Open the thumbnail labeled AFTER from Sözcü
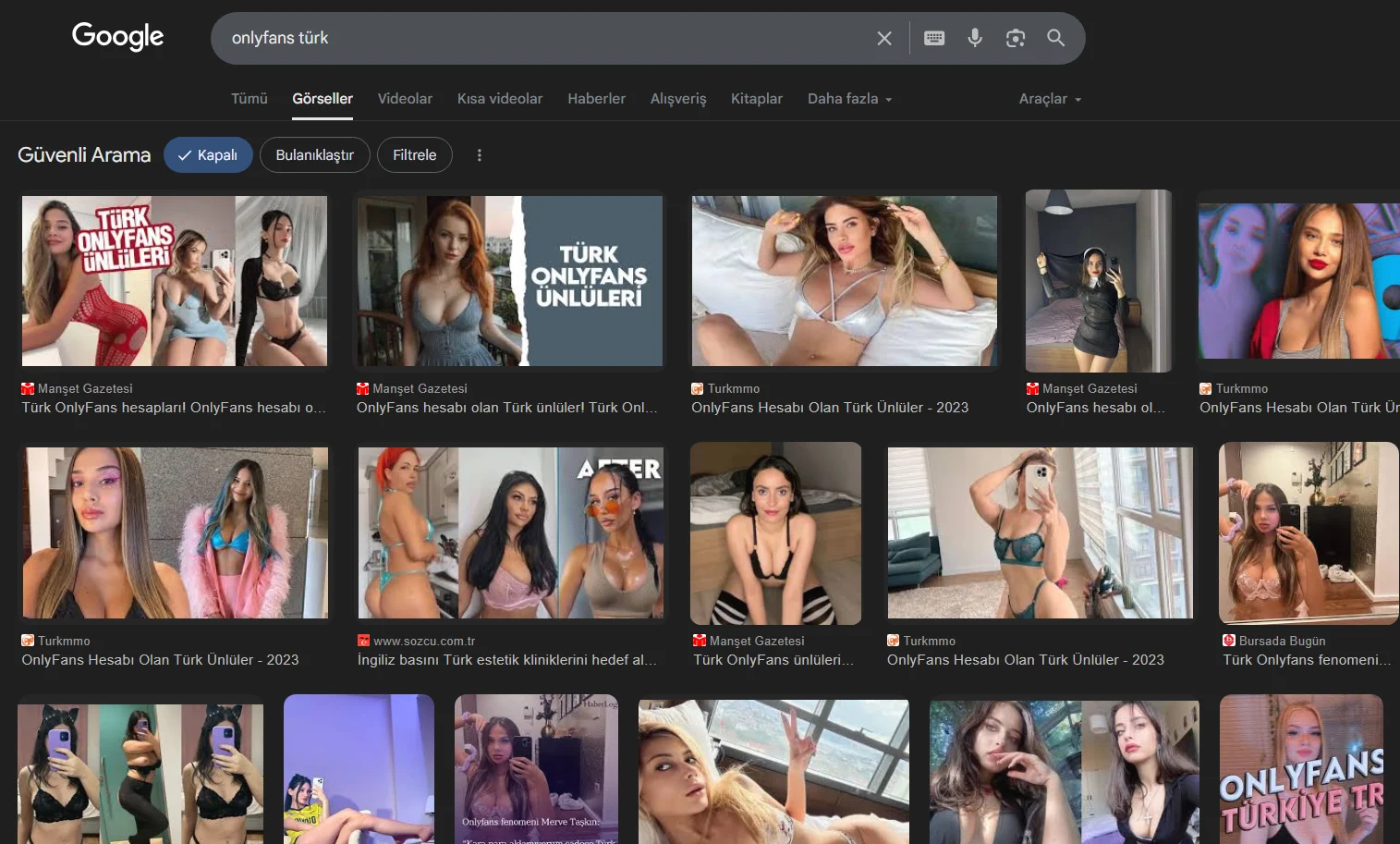The image size is (1400, 844). coord(511,533)
